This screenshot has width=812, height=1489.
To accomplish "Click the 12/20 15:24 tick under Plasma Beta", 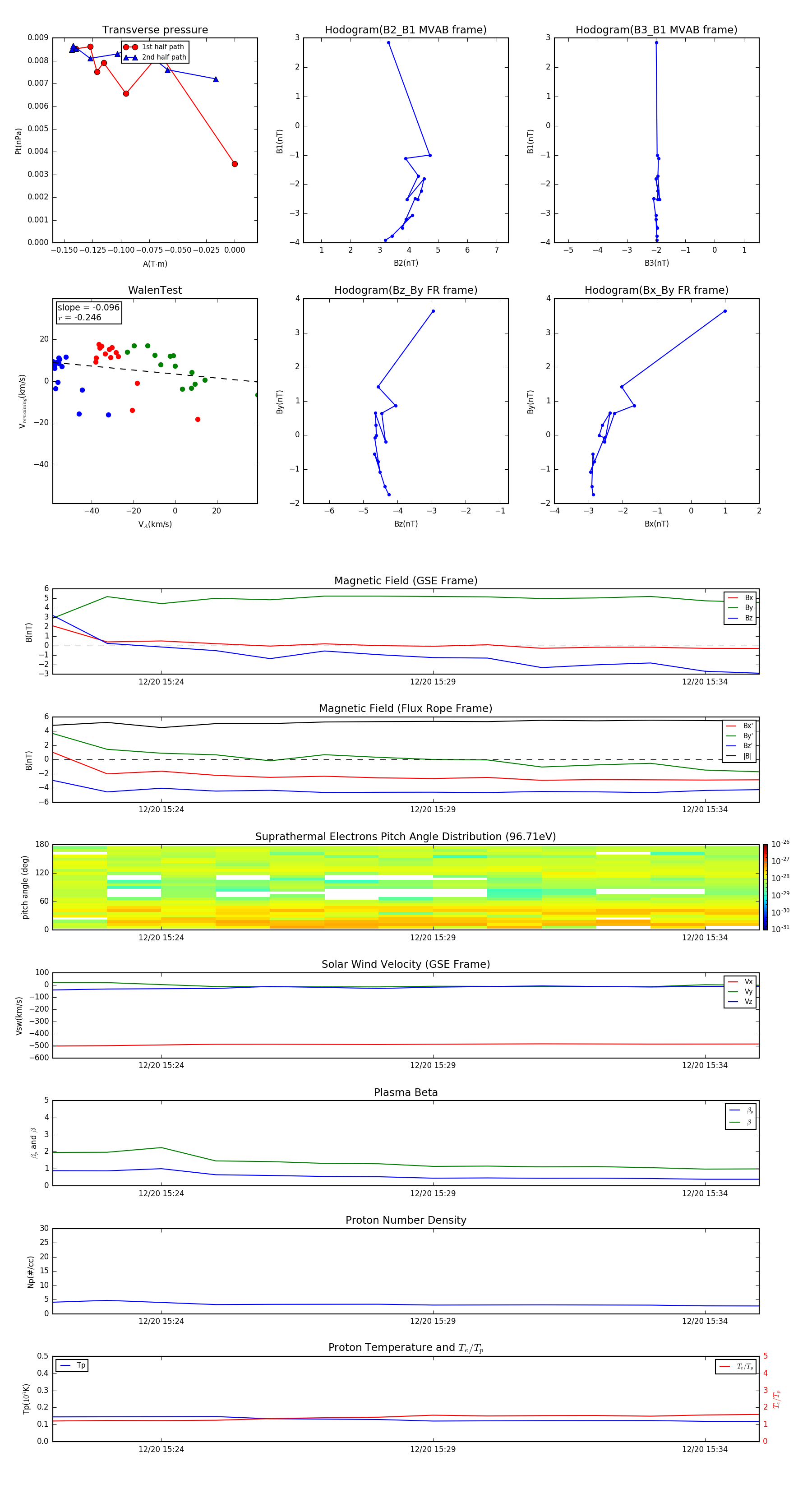I will coord(161,1193).
